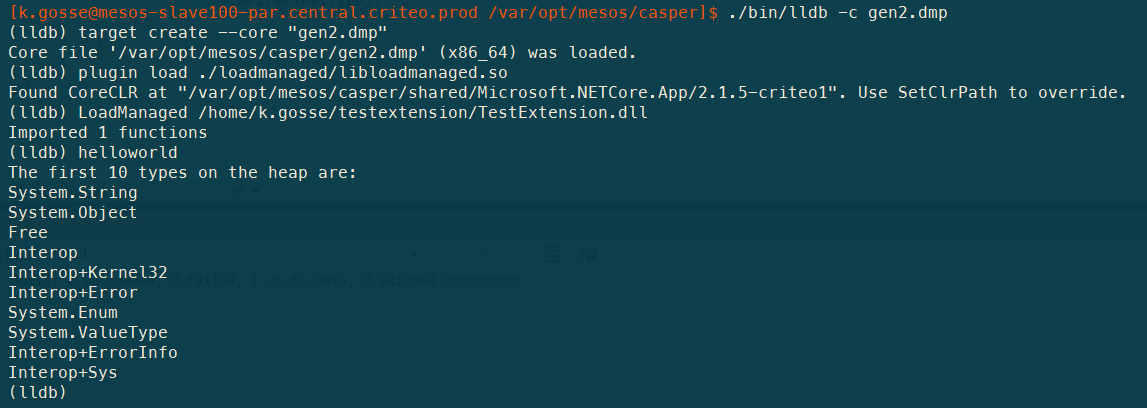Viewport: 1147px width, 408px height.
Task: Click the System.ValueType entry
Action: pyautogui.click(x=88, y=333)
